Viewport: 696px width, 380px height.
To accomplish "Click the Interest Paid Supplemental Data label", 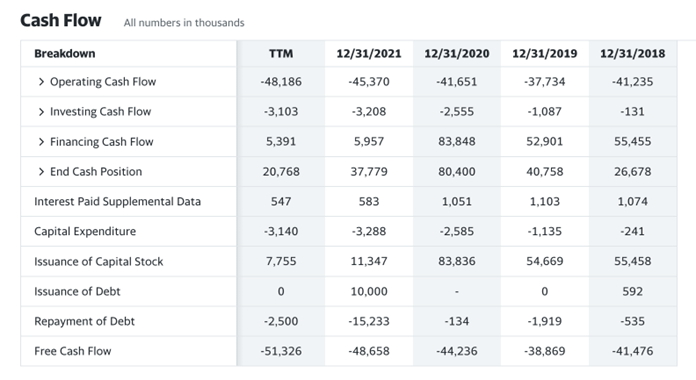I will [x=118, y=202].
